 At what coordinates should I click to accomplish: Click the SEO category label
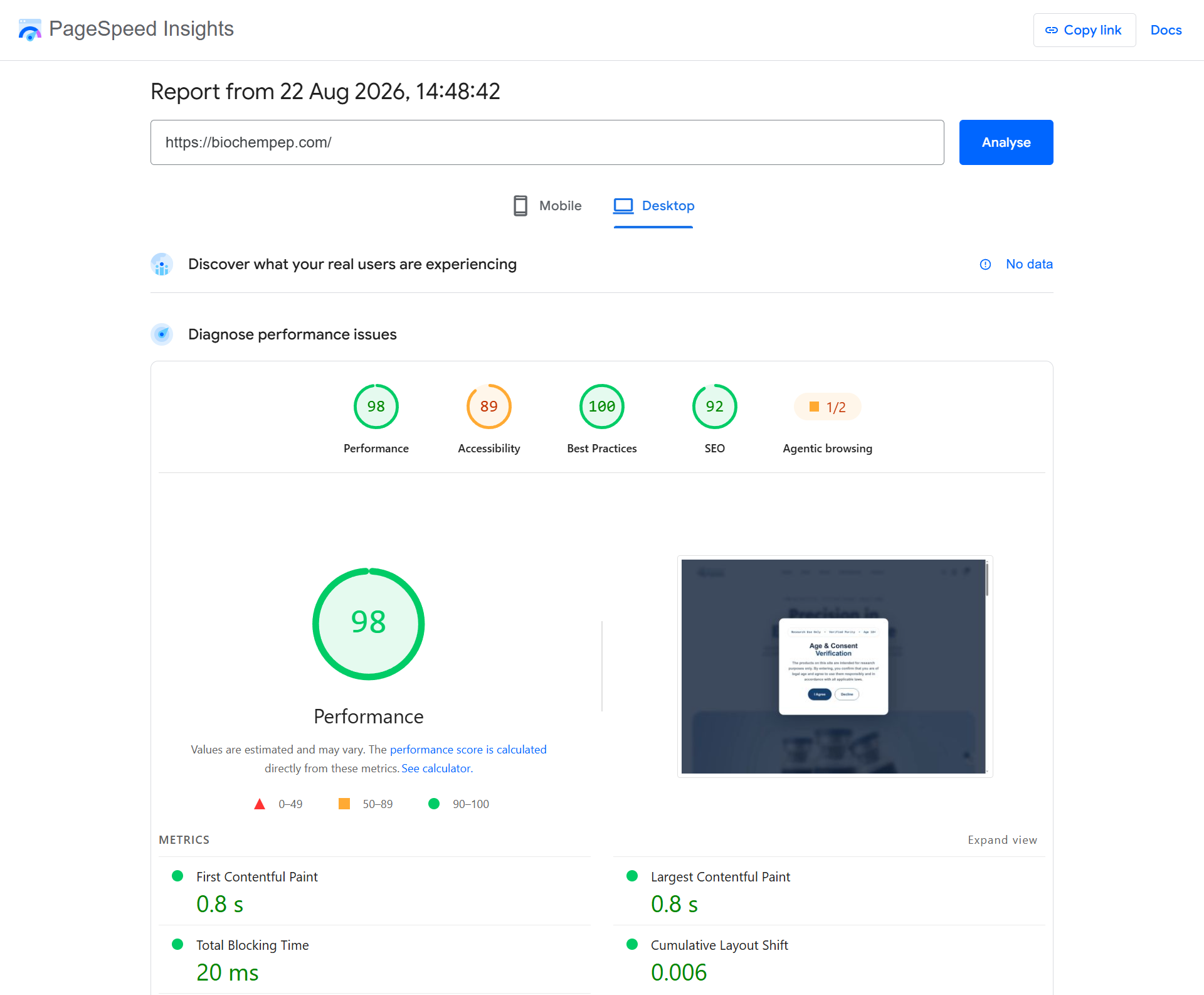(x=715, y=449)
